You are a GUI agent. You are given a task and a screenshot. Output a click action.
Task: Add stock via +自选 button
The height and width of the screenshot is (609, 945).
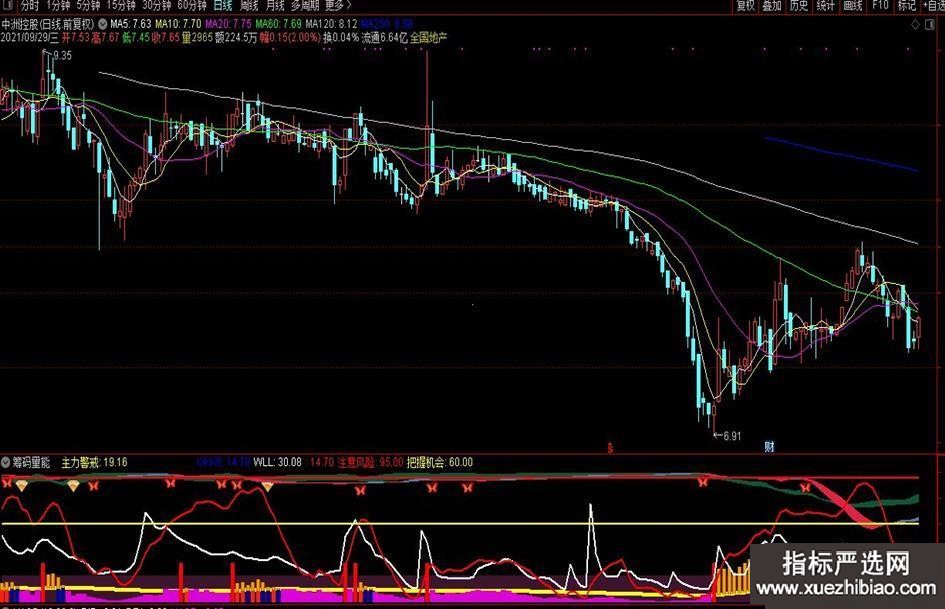(934, 6)
